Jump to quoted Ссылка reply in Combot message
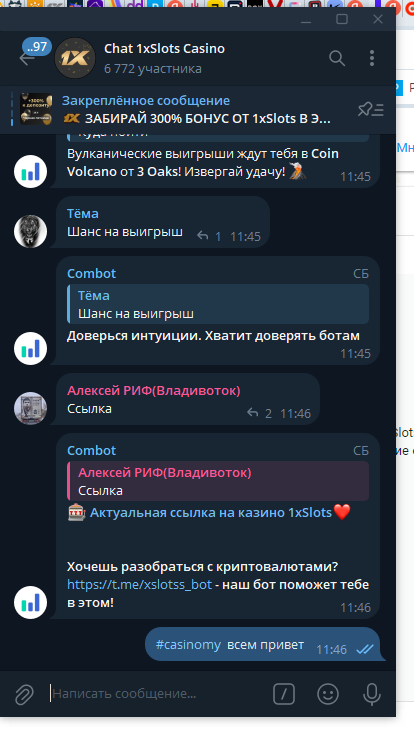Screen dimensions: 414x730 [218, 481]
